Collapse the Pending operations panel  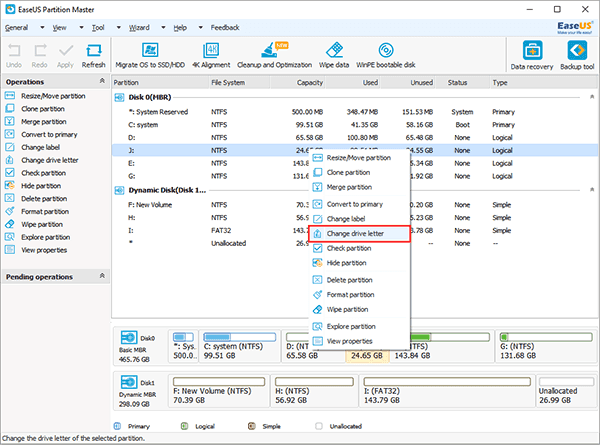[x=102, y=276]
